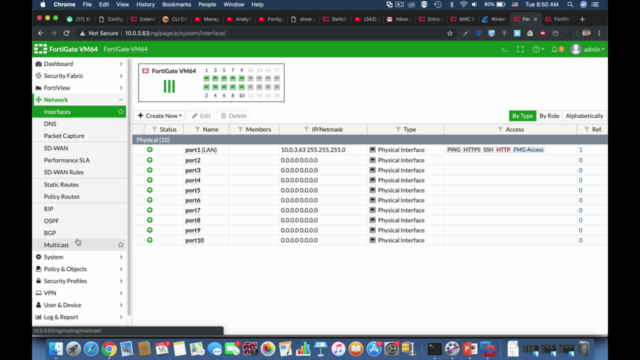Viewport: 640px width, 360px height.
Task: Select the port7 row name
Action: coord(193,210)
